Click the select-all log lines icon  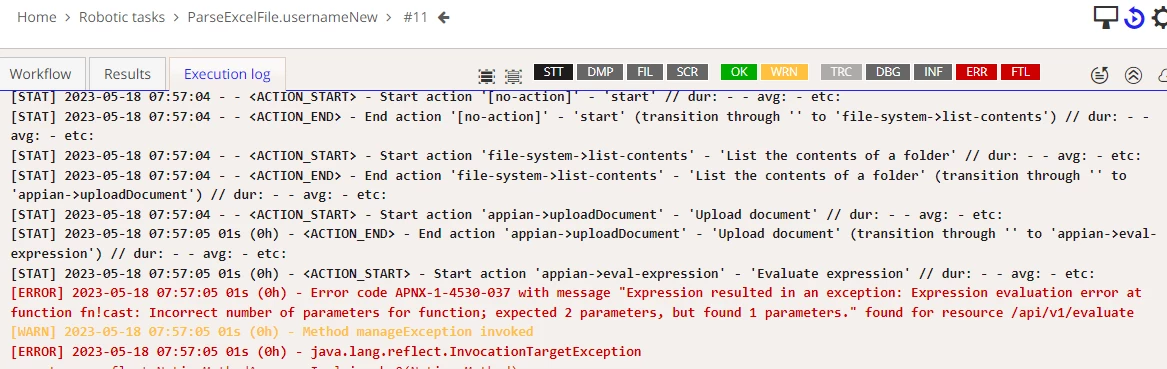click(x=486, y=74)
